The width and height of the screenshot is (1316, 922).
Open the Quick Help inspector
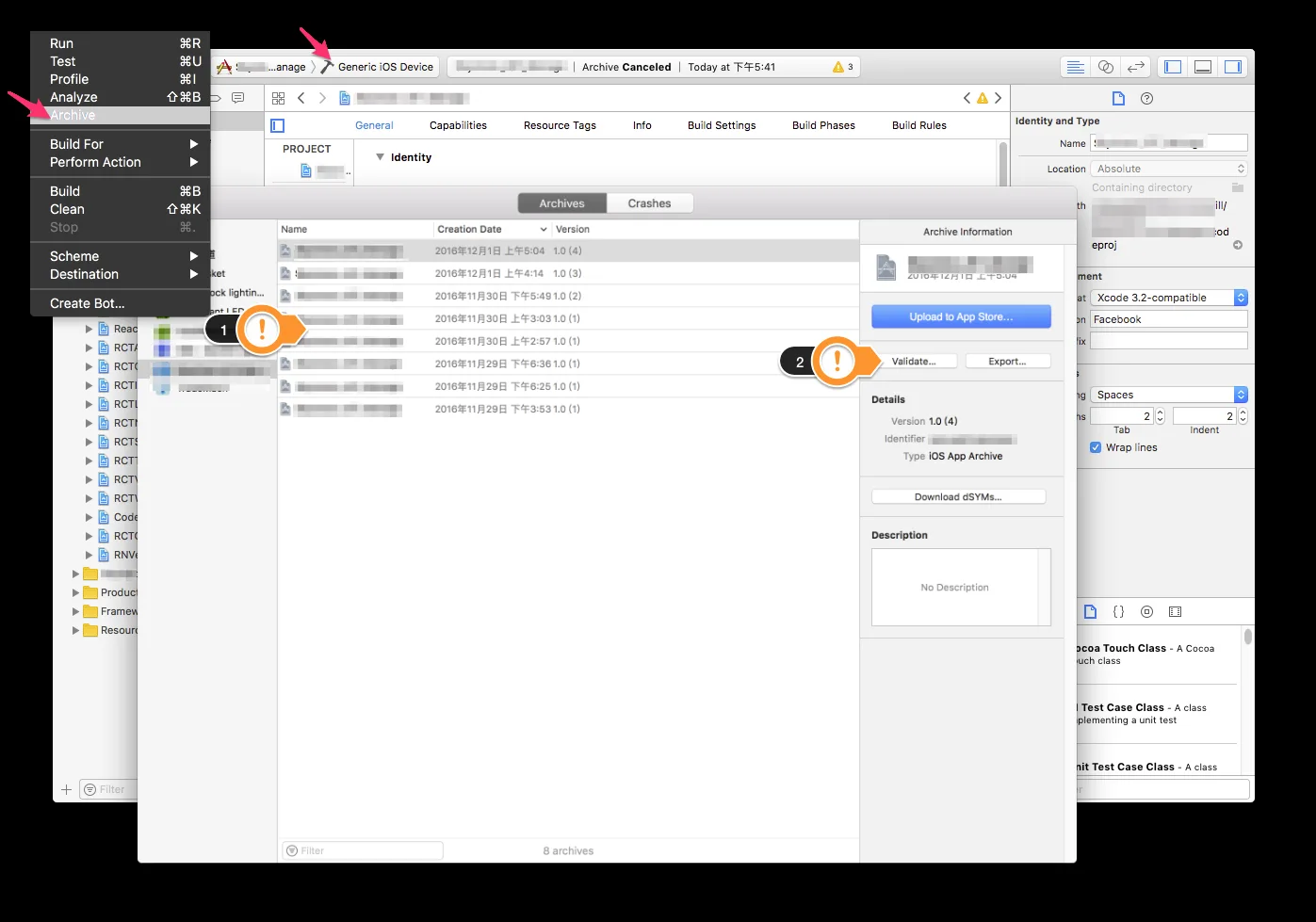click(x=1146, y=98)
